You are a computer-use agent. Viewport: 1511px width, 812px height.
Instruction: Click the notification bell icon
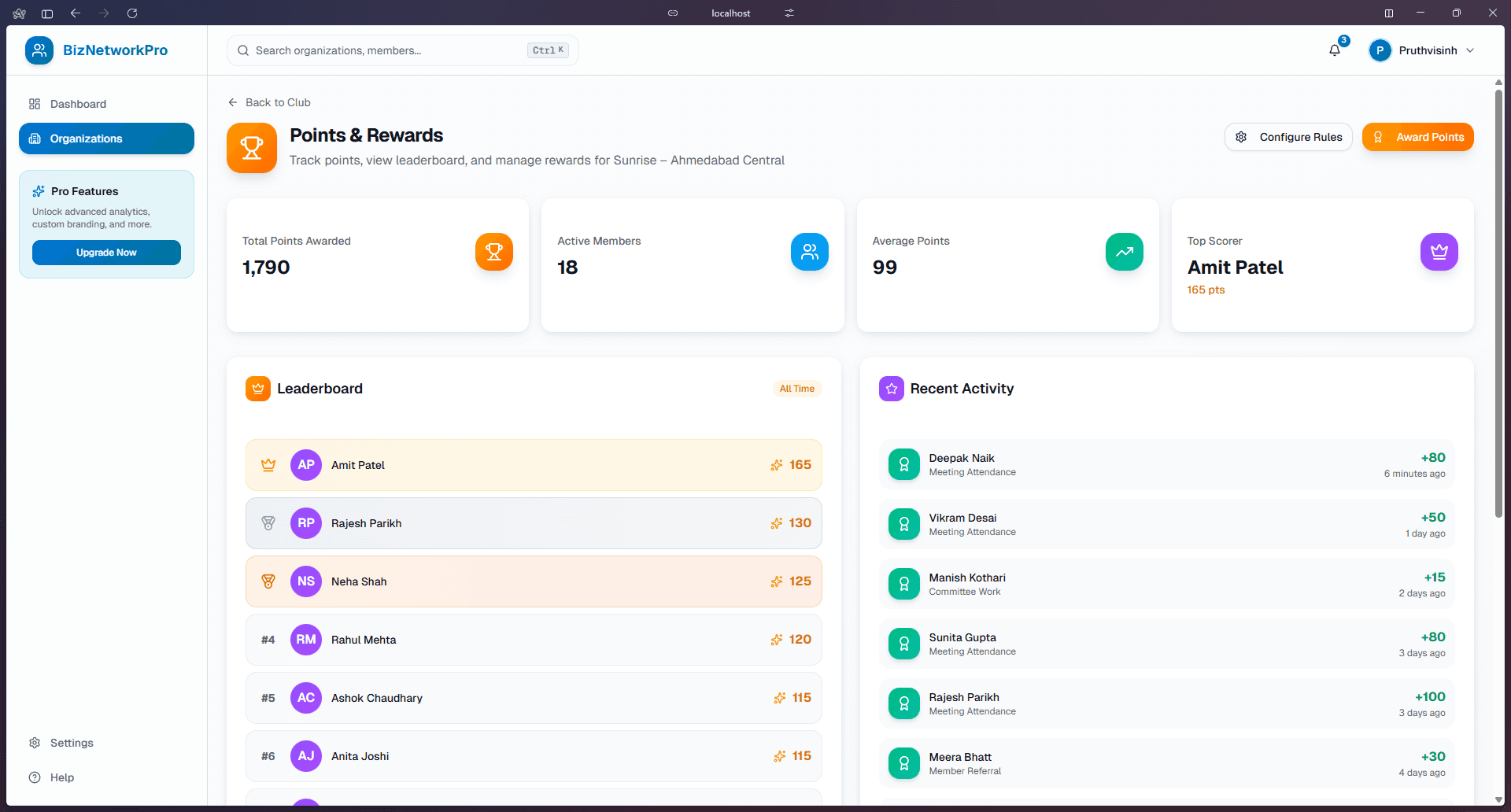1334,50
